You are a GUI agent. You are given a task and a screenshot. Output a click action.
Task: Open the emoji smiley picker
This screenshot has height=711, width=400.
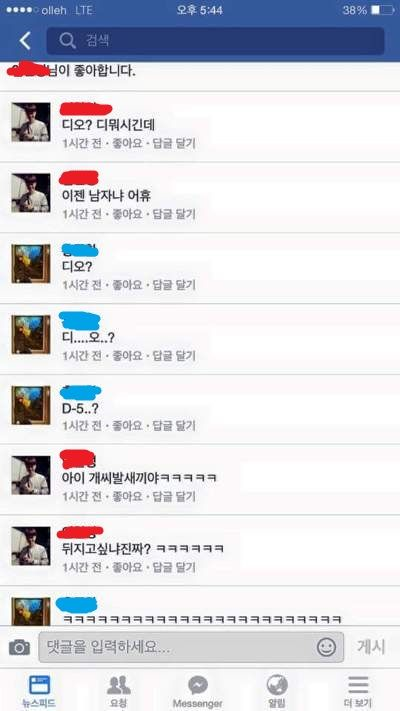[327, 647]
